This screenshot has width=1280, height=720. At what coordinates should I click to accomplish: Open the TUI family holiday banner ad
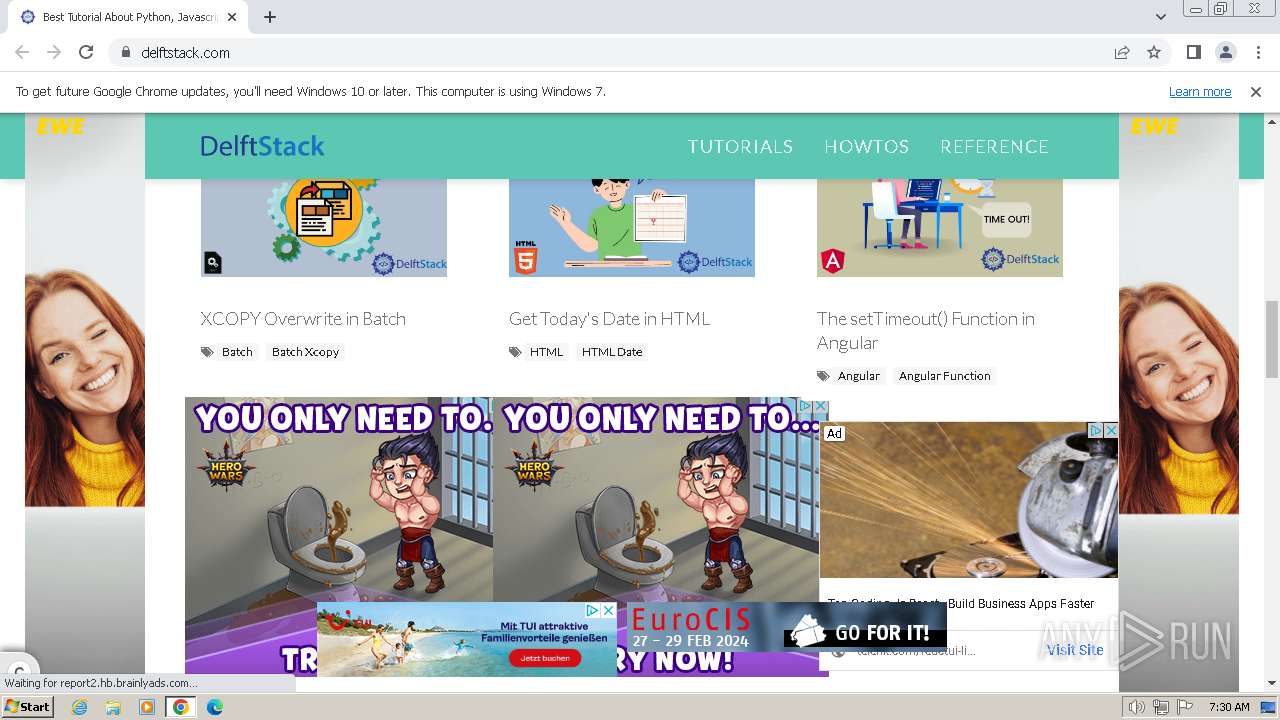point(467,639)
